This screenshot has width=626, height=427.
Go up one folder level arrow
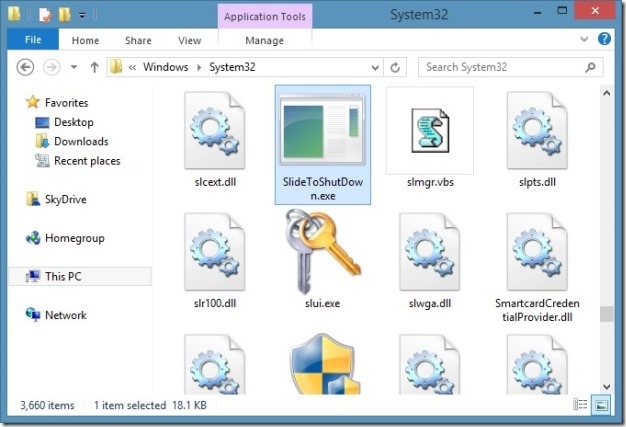95,67
